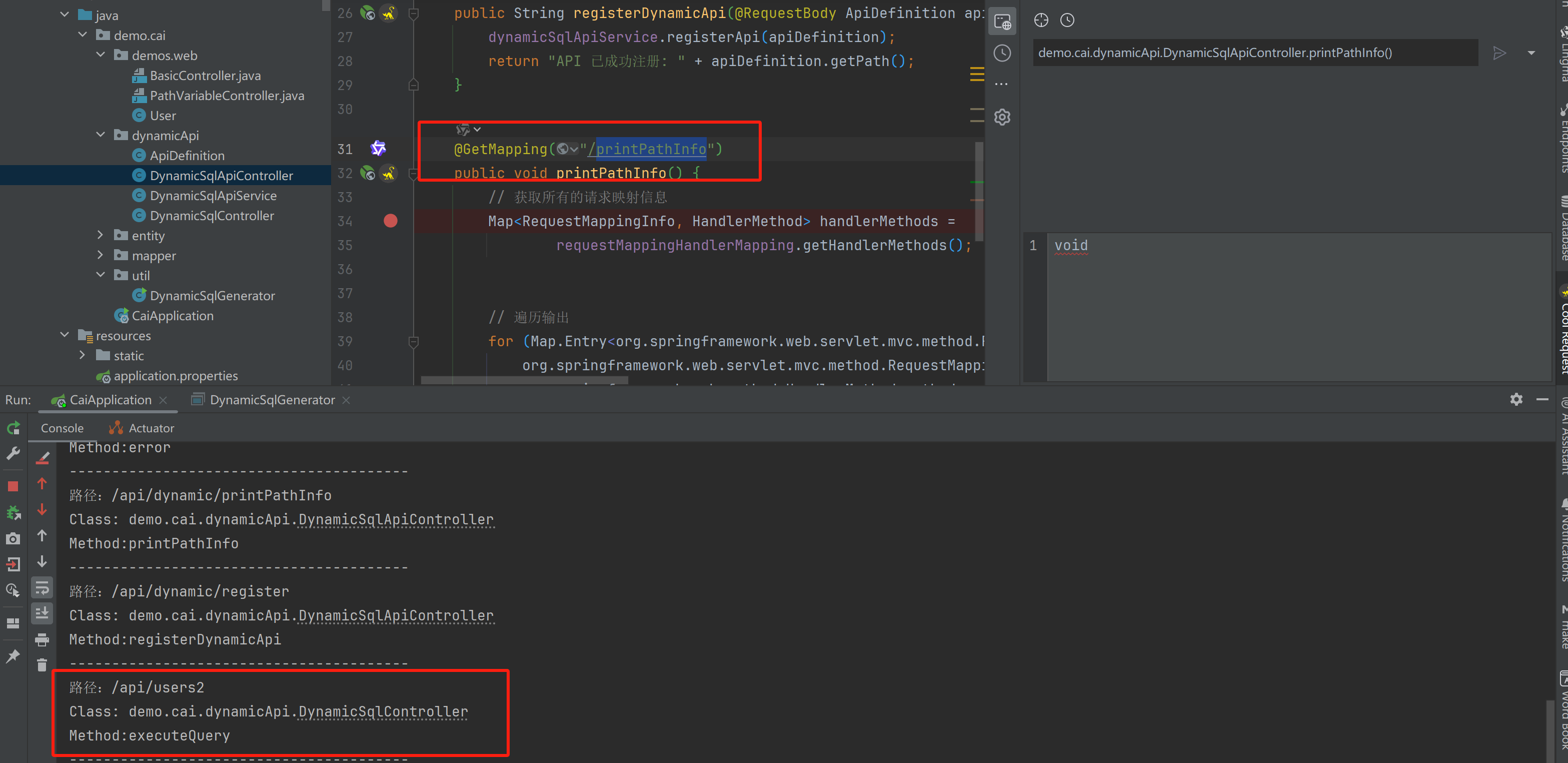Screen dimensions: 1568x763
Task: Print the console contents
Action: [x=42, y=639]
